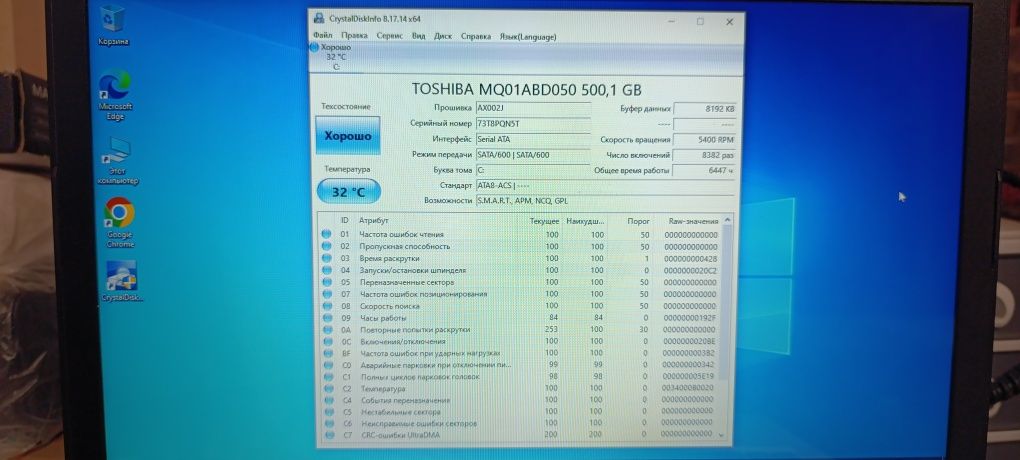Open the CrystalDiskInfo desktop shortcut
1020x460 pixels.
[x=122, y=280]
